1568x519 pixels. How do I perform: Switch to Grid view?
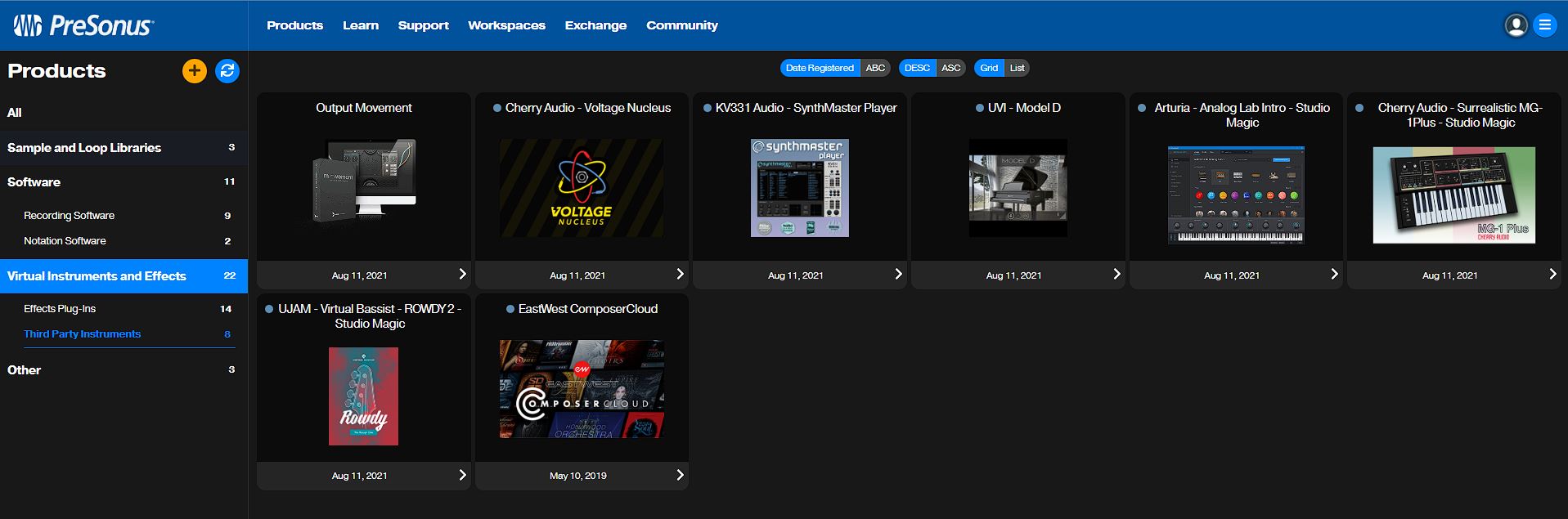(x=989, y=68)
